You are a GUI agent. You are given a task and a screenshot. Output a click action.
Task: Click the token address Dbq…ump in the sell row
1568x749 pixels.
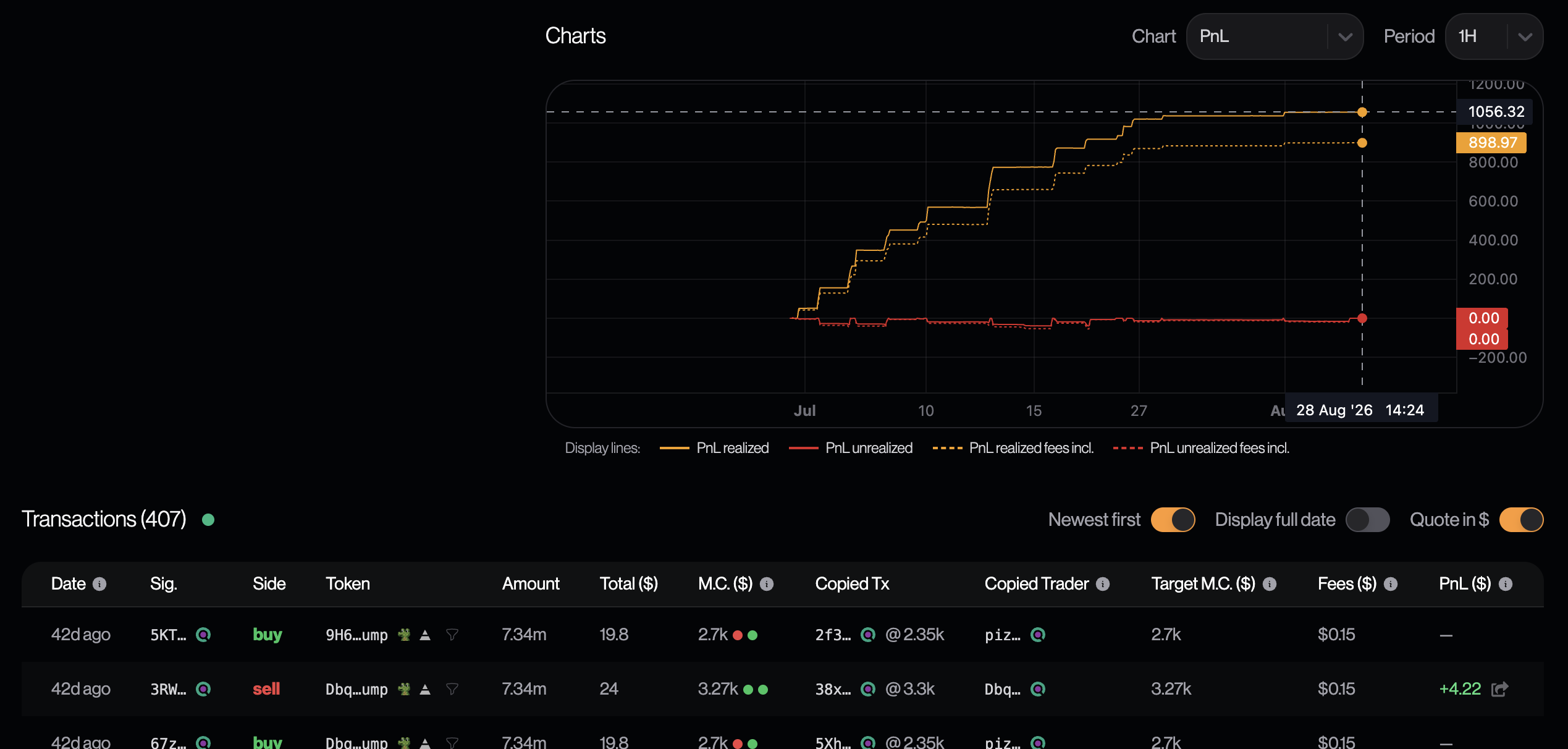click(x=356, y=690)
